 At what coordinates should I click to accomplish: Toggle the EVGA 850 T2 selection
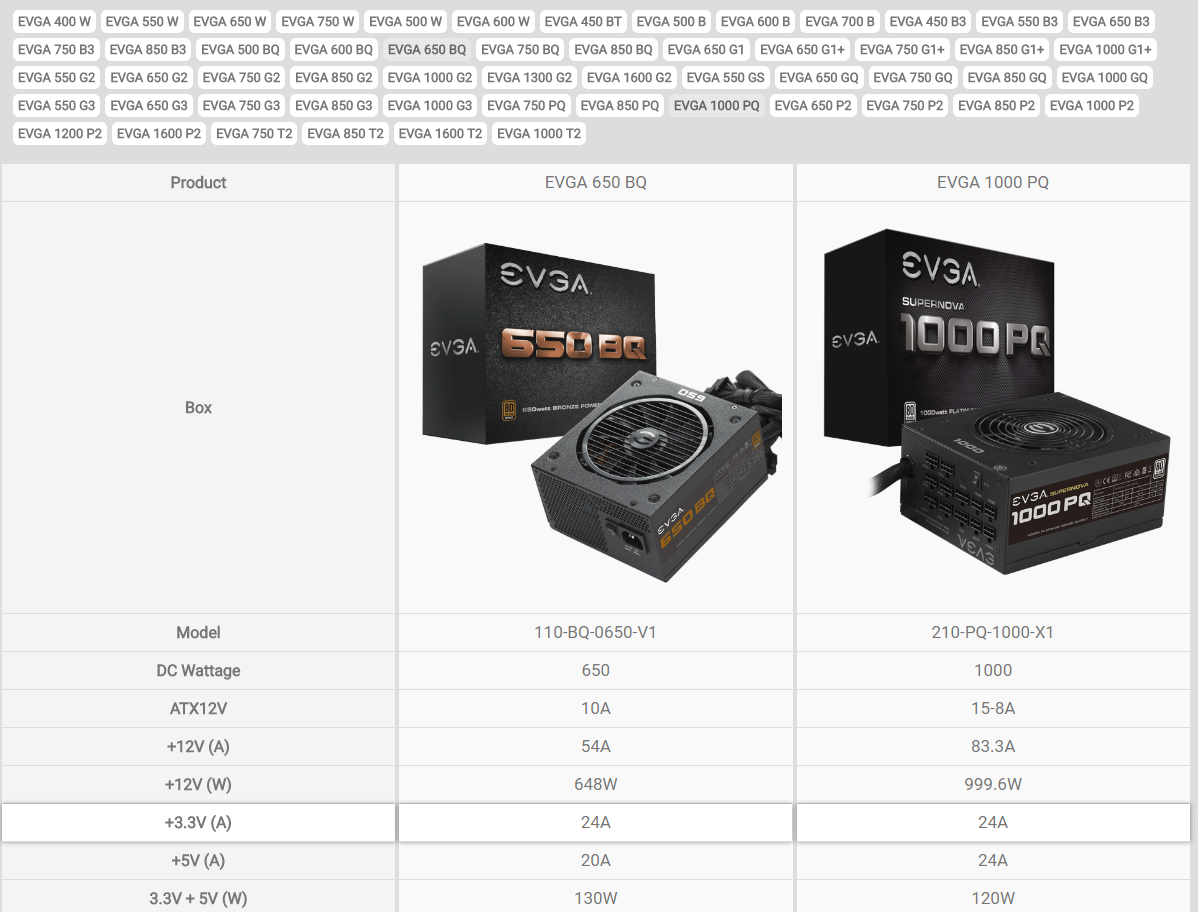coord(345,133)
